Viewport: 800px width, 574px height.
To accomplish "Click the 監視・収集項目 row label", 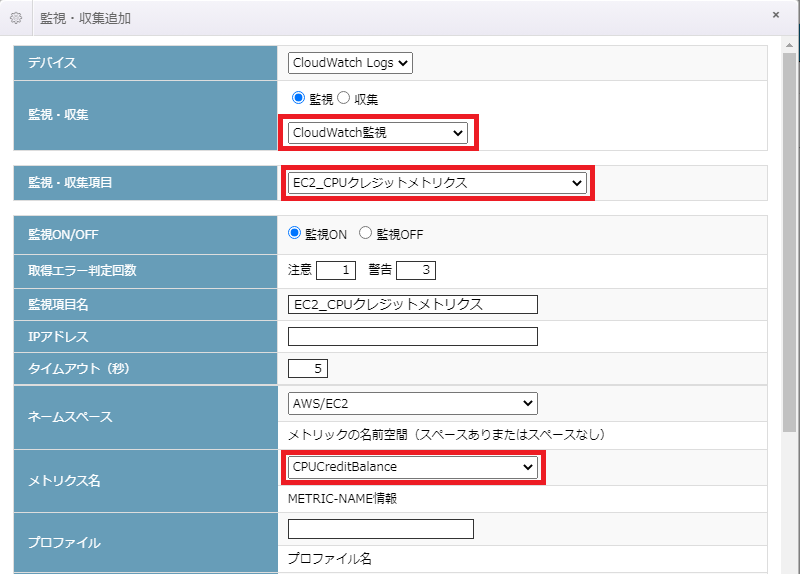I will 70,183.
